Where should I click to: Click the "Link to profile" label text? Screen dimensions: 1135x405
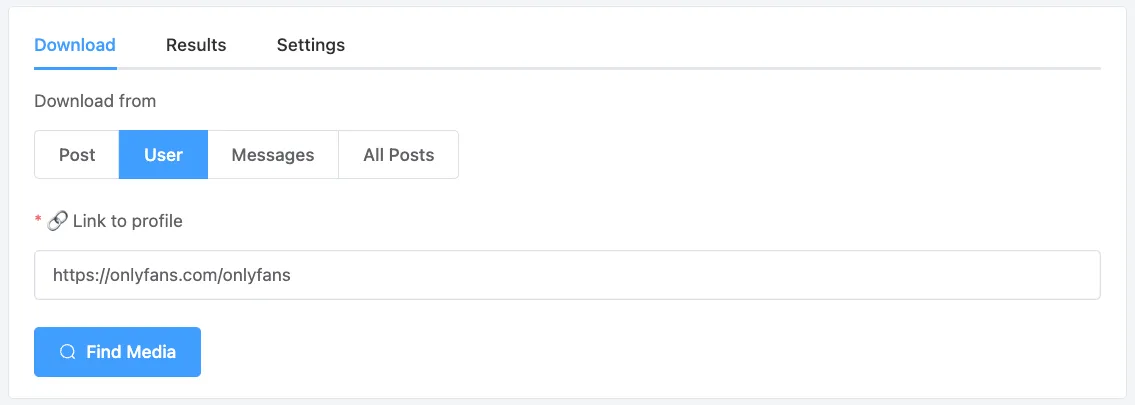[128, 221]
